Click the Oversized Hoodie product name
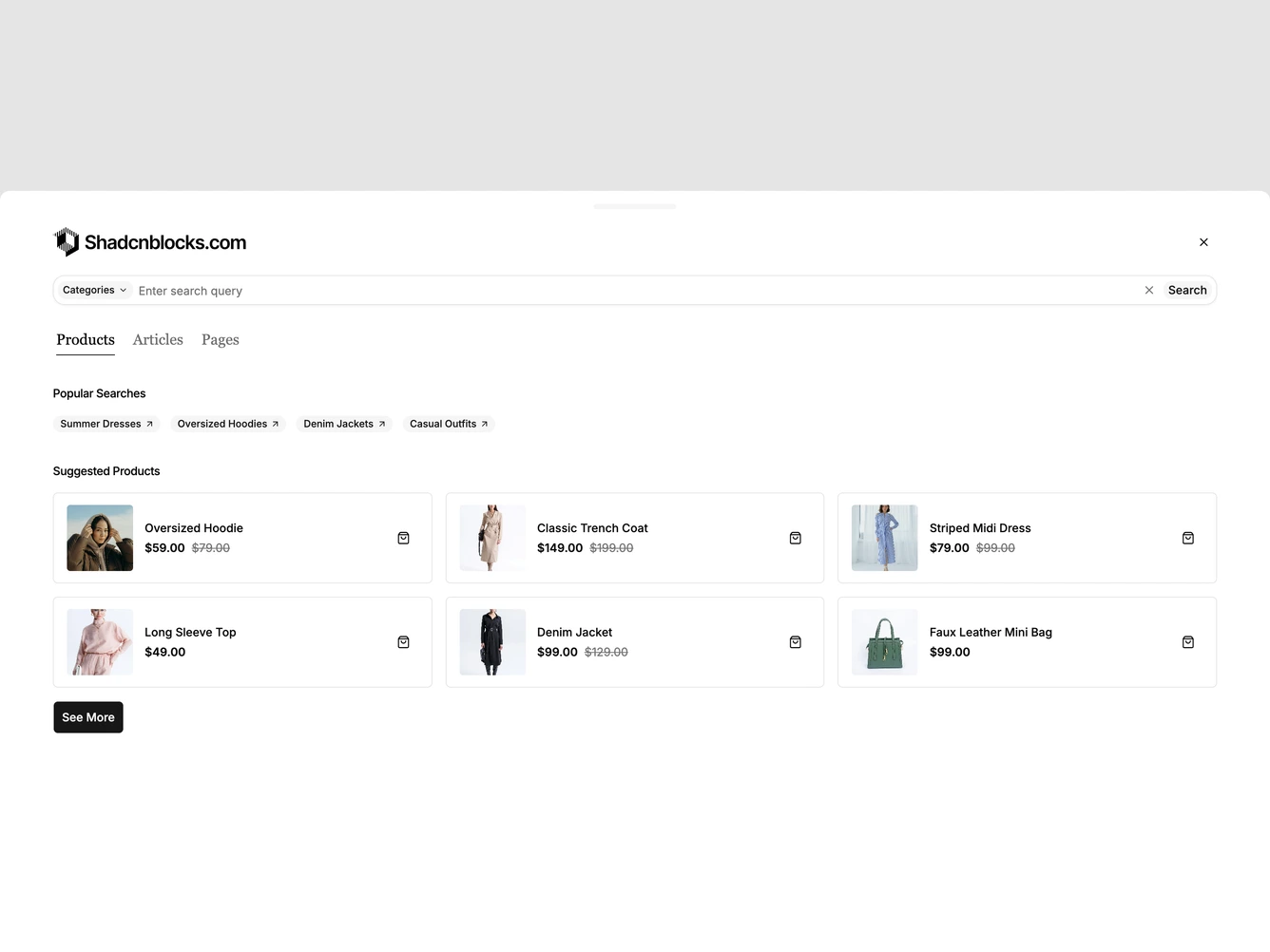This screenshot has width=1270, height=952. click(x=194, y=528)
